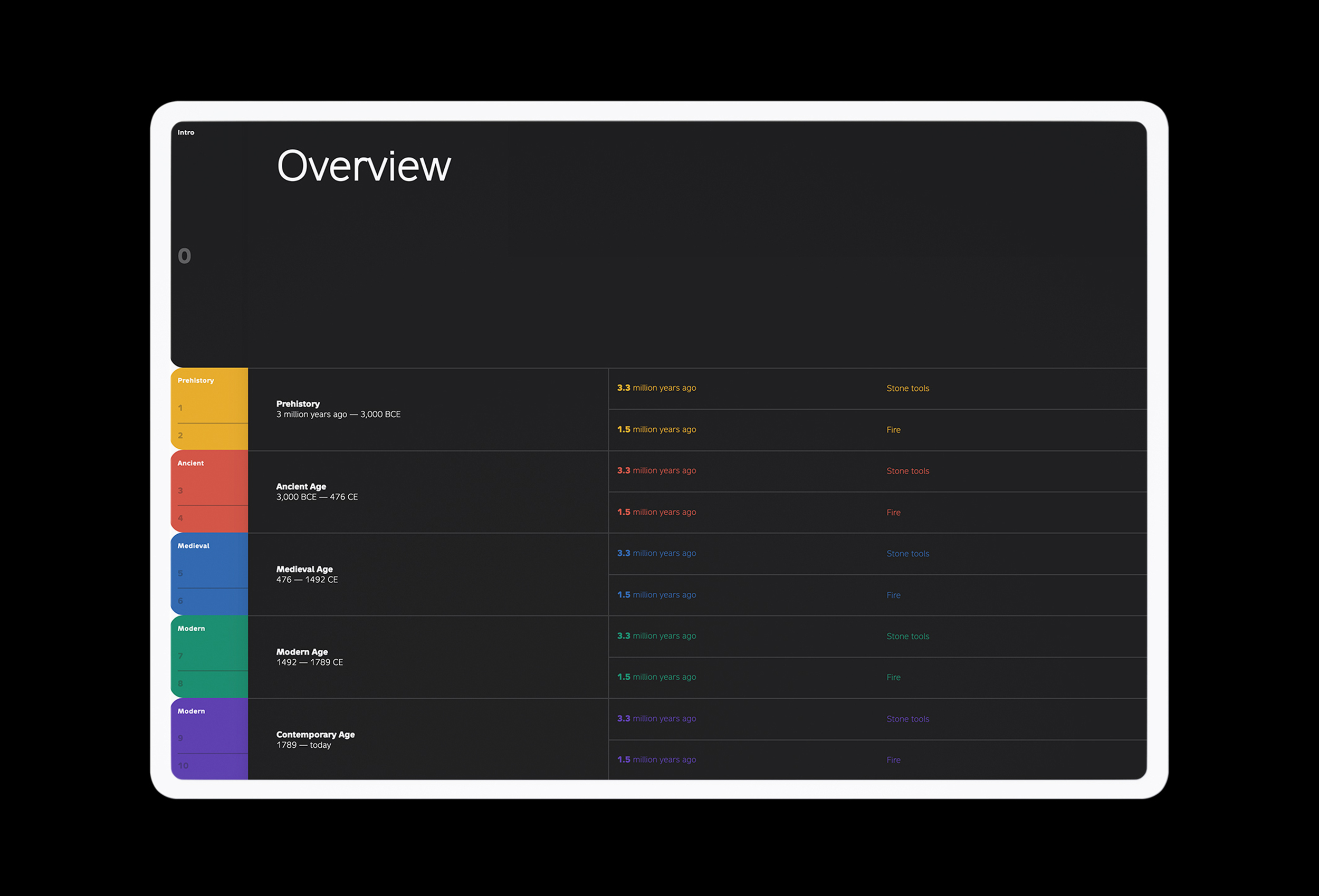This screenshot has height=896, width=1319.
Task: Click the red Fire entry
Action: (893, 513)
